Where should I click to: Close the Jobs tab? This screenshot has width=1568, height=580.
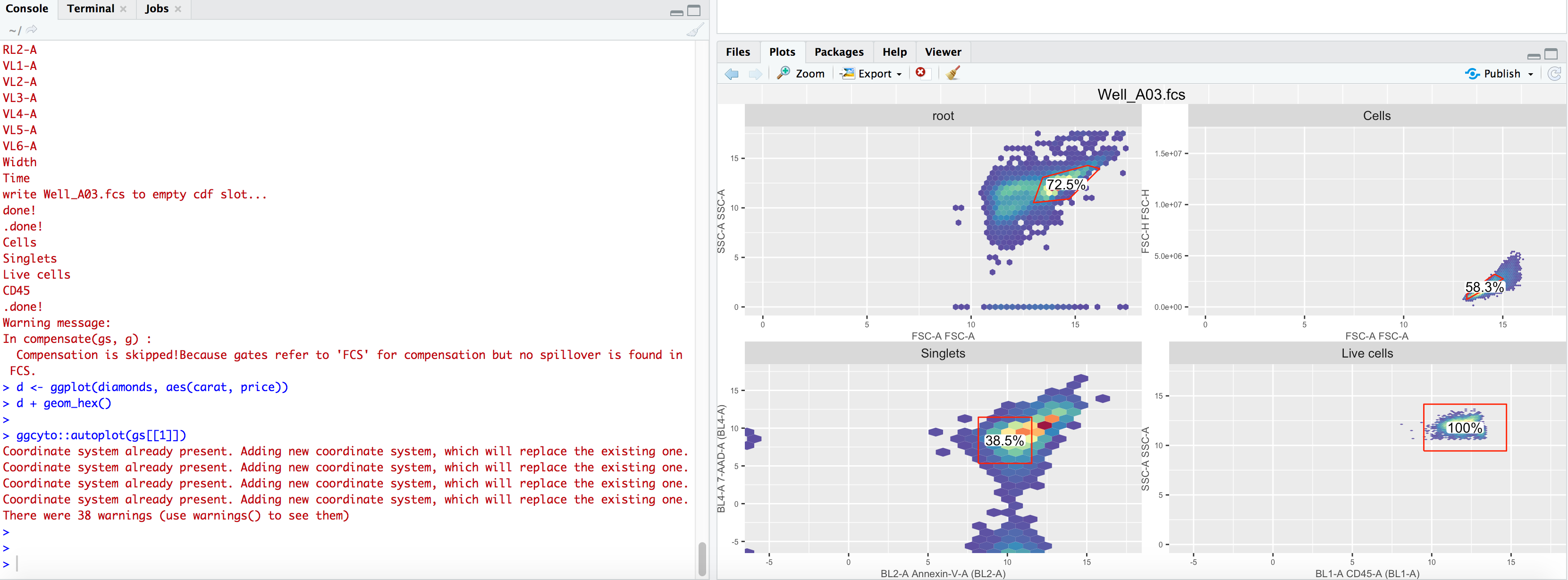coord(178,9)
